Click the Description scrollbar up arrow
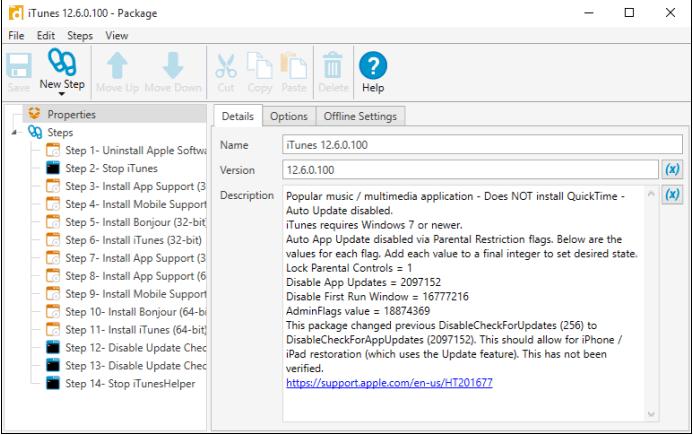 [651, 194]
